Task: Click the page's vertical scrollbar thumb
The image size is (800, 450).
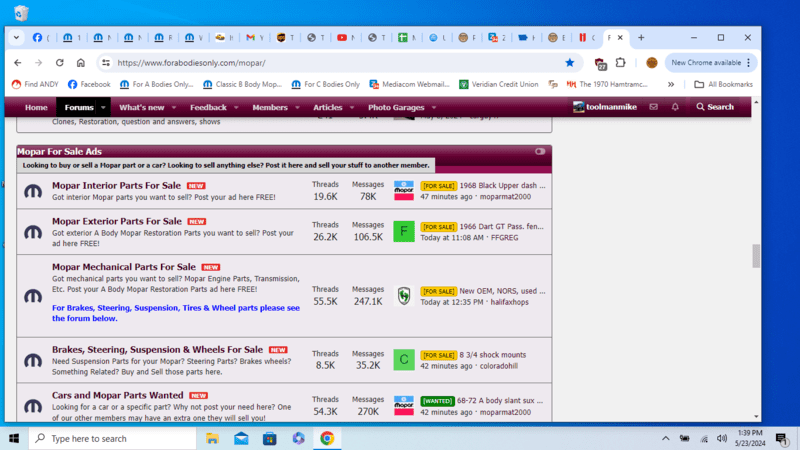Action: [756, 256]
